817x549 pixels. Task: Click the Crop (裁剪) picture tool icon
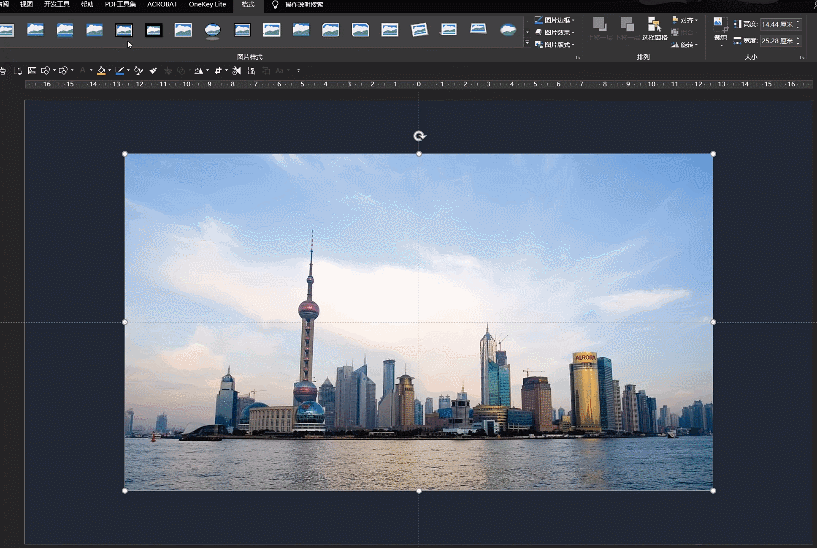[x=720, y=24]
